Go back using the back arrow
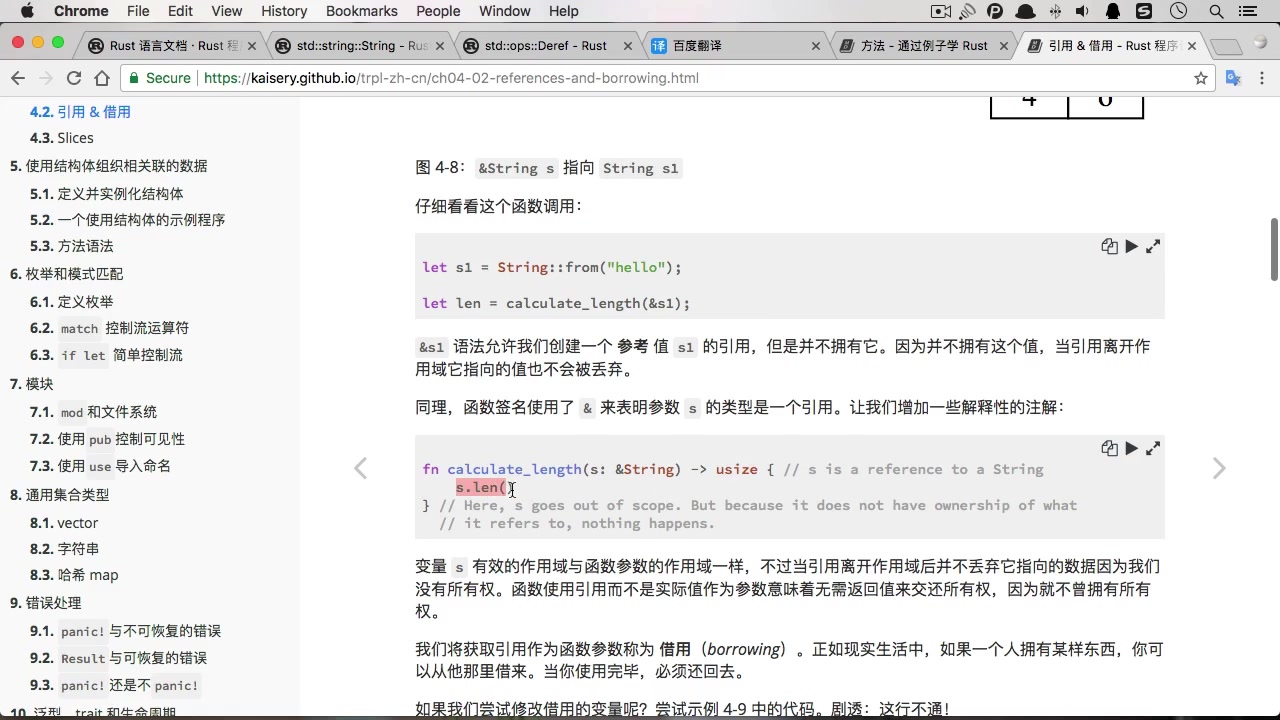This screenshot has width=1280, height=720. pyautogui.click(x=18, y=77)
